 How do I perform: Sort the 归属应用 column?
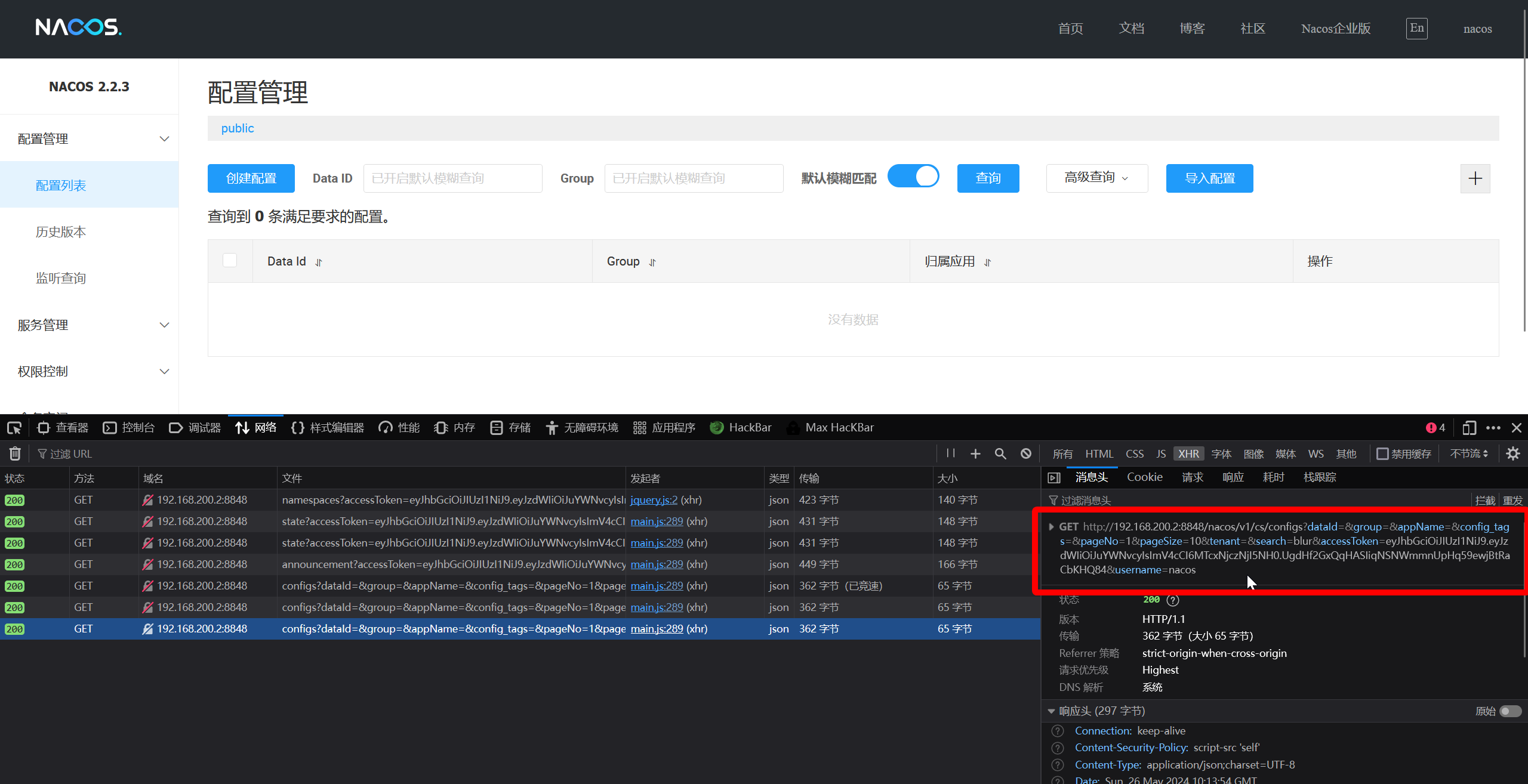[x=988, y=263]
